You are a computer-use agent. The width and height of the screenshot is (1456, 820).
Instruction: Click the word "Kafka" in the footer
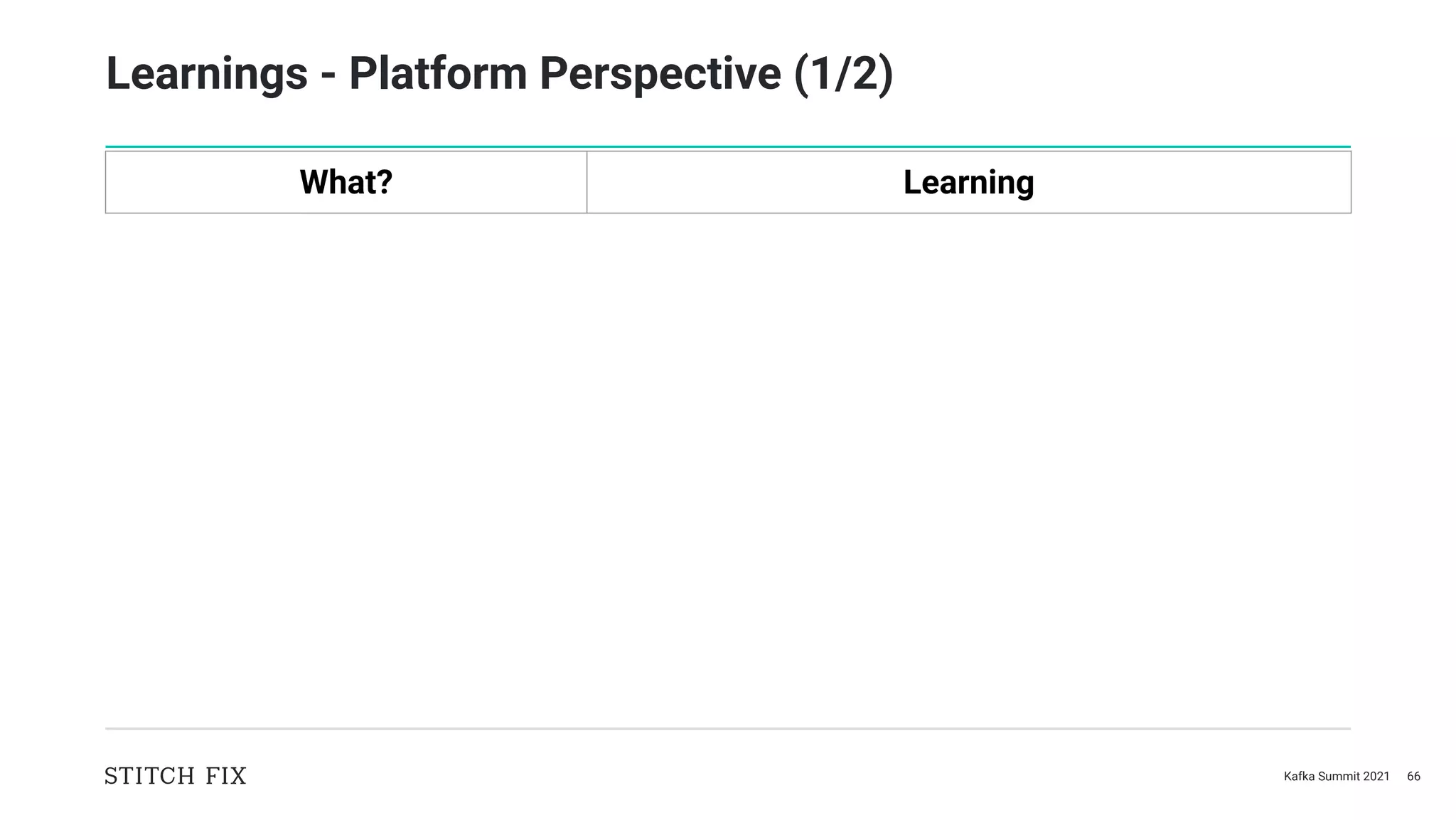[x=1299, y=777]
